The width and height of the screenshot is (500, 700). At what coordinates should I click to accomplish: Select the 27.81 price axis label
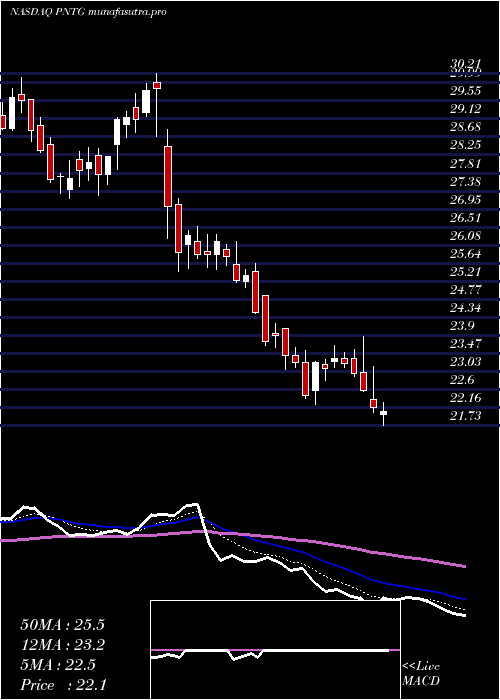point(465,163)
